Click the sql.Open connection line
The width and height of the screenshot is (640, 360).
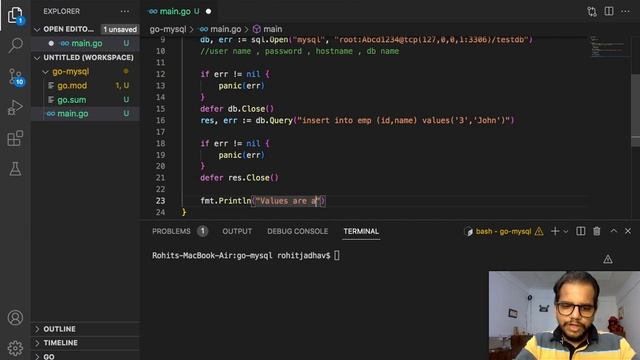366,40
